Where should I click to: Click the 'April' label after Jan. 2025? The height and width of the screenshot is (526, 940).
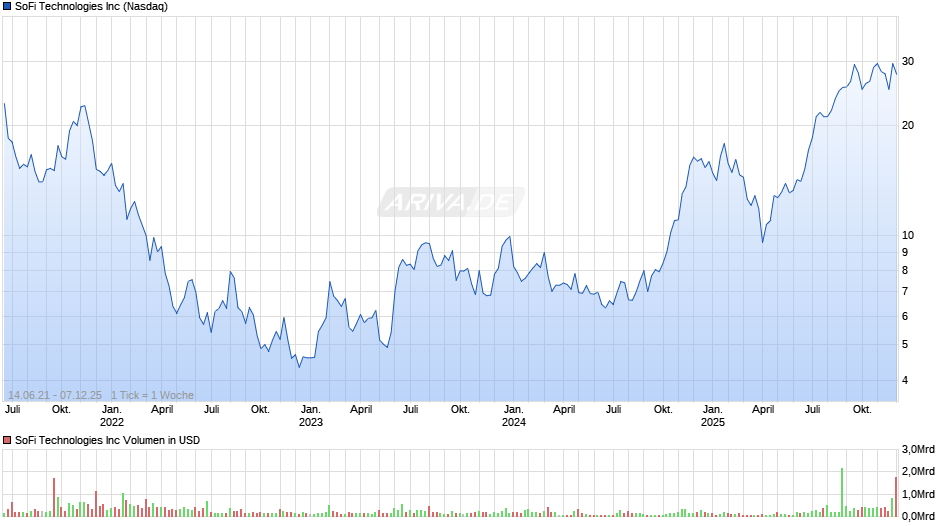(x=763, y=409)
